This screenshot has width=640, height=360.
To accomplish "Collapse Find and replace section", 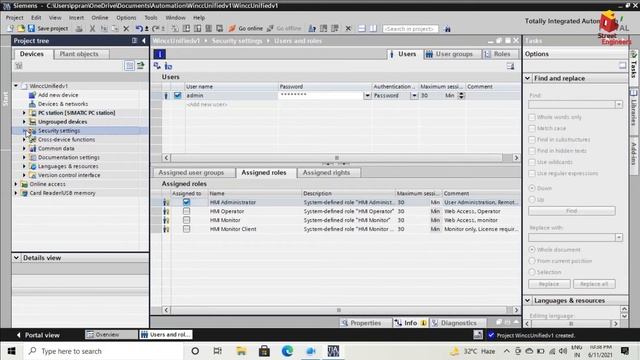I will click(x=528, y=78).
